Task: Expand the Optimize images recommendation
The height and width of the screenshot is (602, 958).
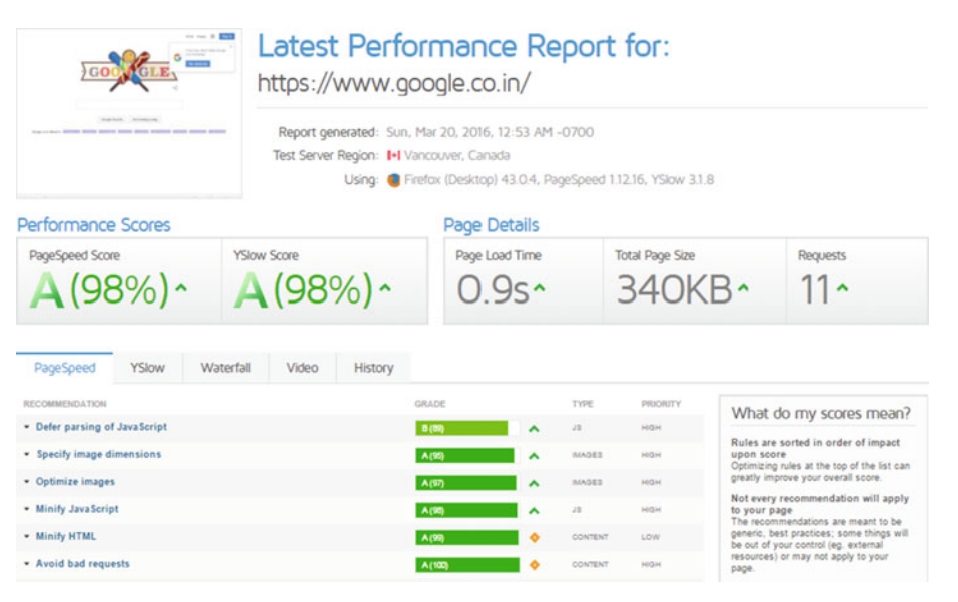Action: pos(27,482)
